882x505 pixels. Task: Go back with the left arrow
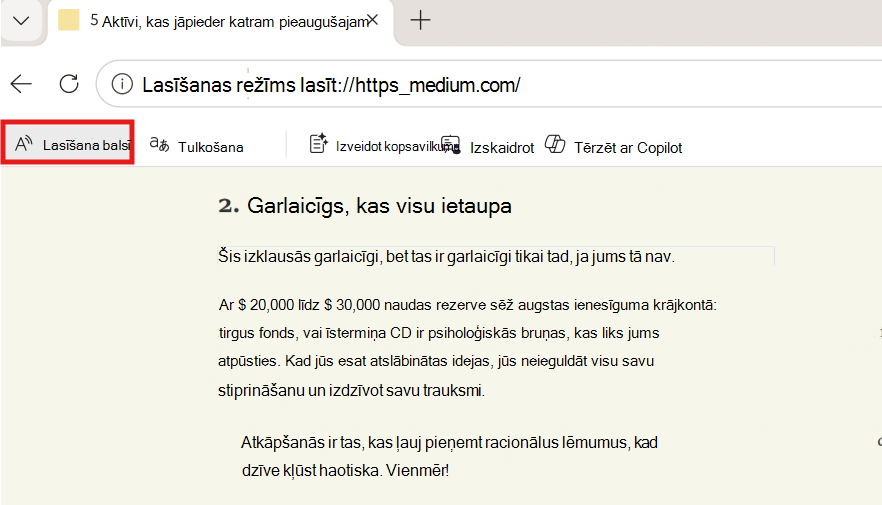[x=21, y=84]
